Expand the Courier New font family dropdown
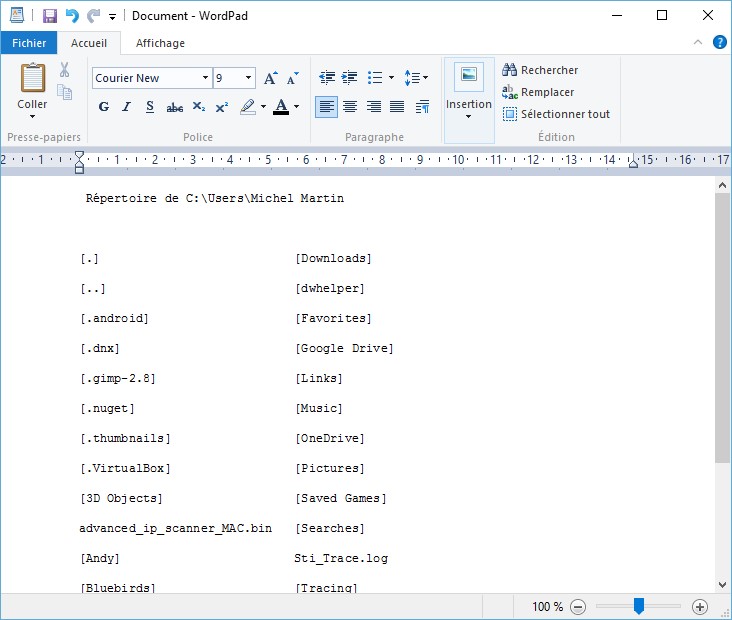 pyautogui.click(x=205, y=78)
